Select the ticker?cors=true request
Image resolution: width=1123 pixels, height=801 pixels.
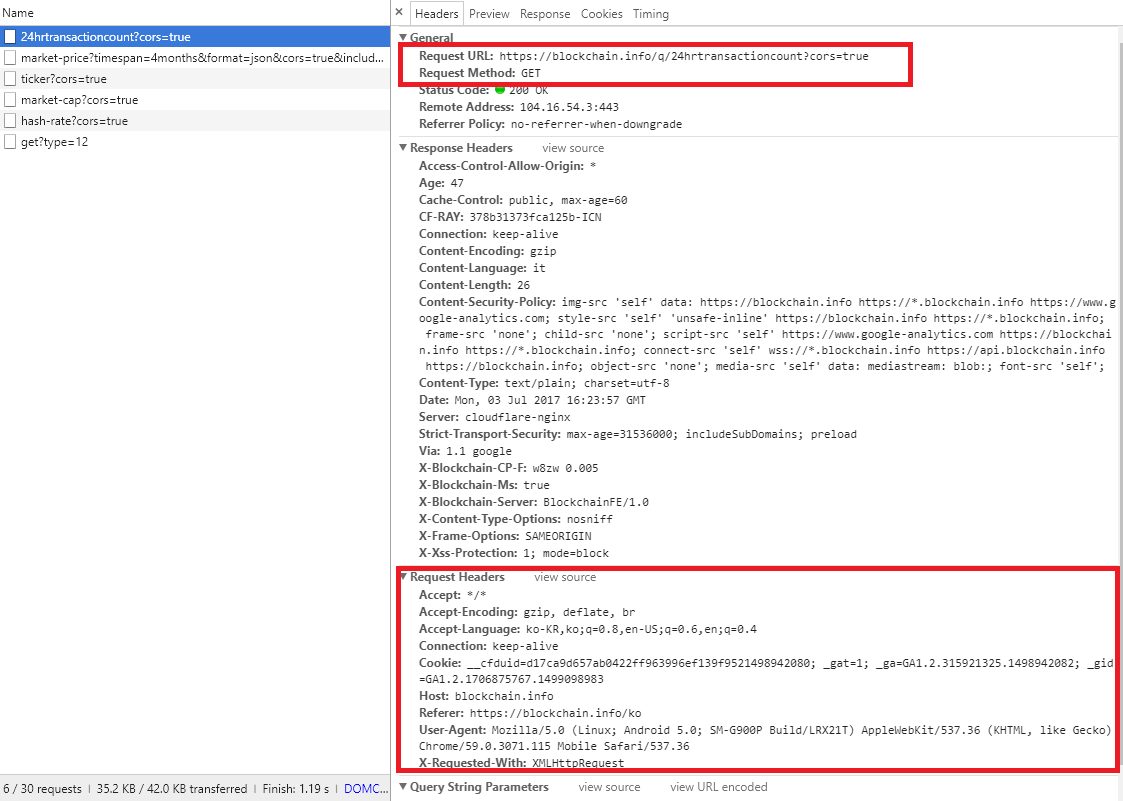click(x=195, y=79)
